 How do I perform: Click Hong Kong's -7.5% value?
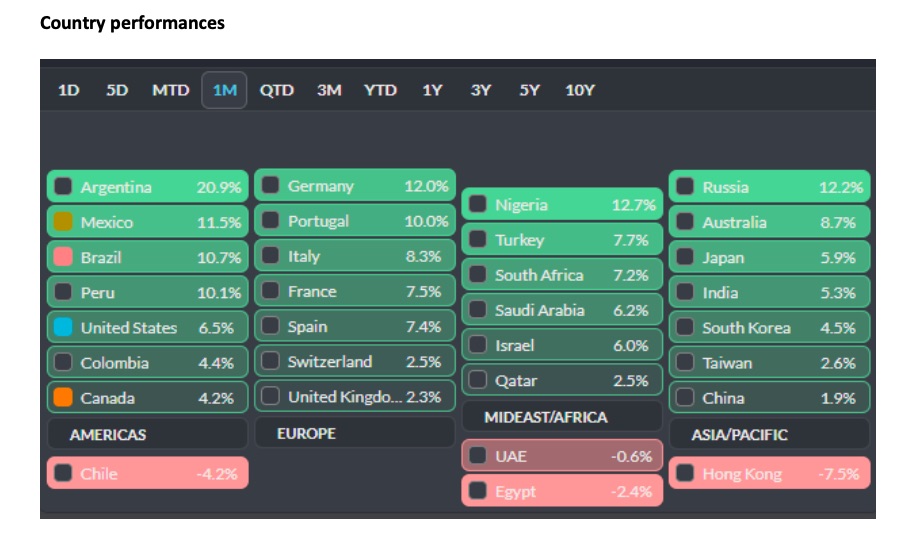[x=839, y=474]
